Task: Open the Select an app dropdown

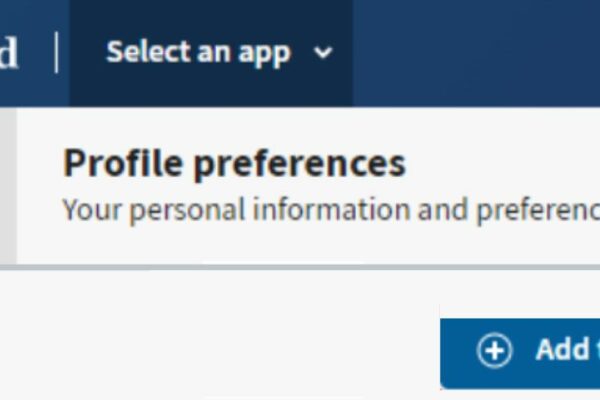Action: (210, 52)
